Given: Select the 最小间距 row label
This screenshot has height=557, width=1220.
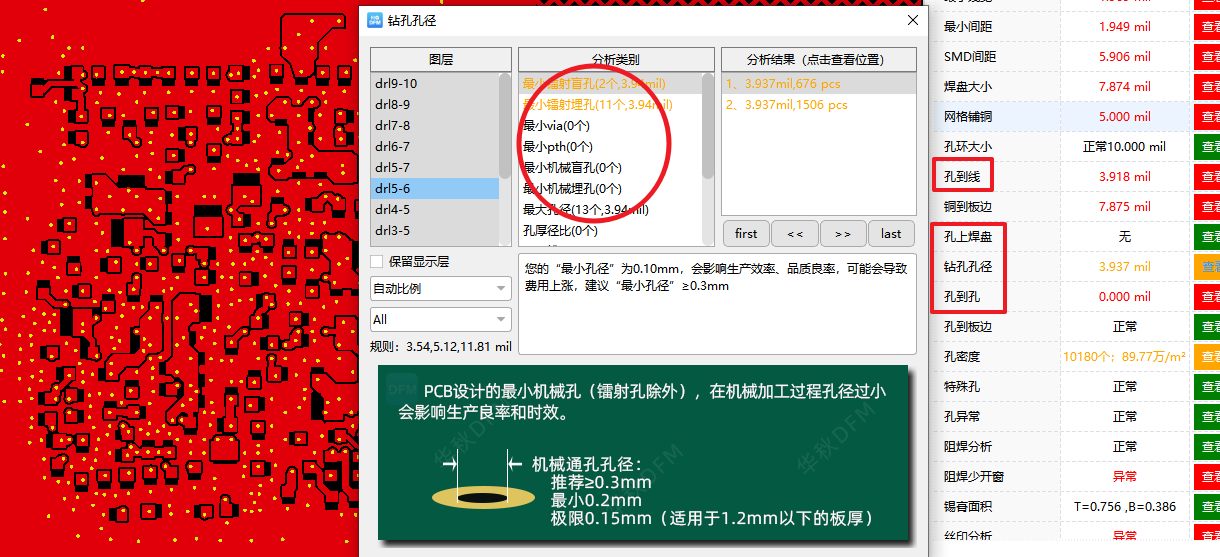Looking at the screenshot, I should click(x=968, y=27).
